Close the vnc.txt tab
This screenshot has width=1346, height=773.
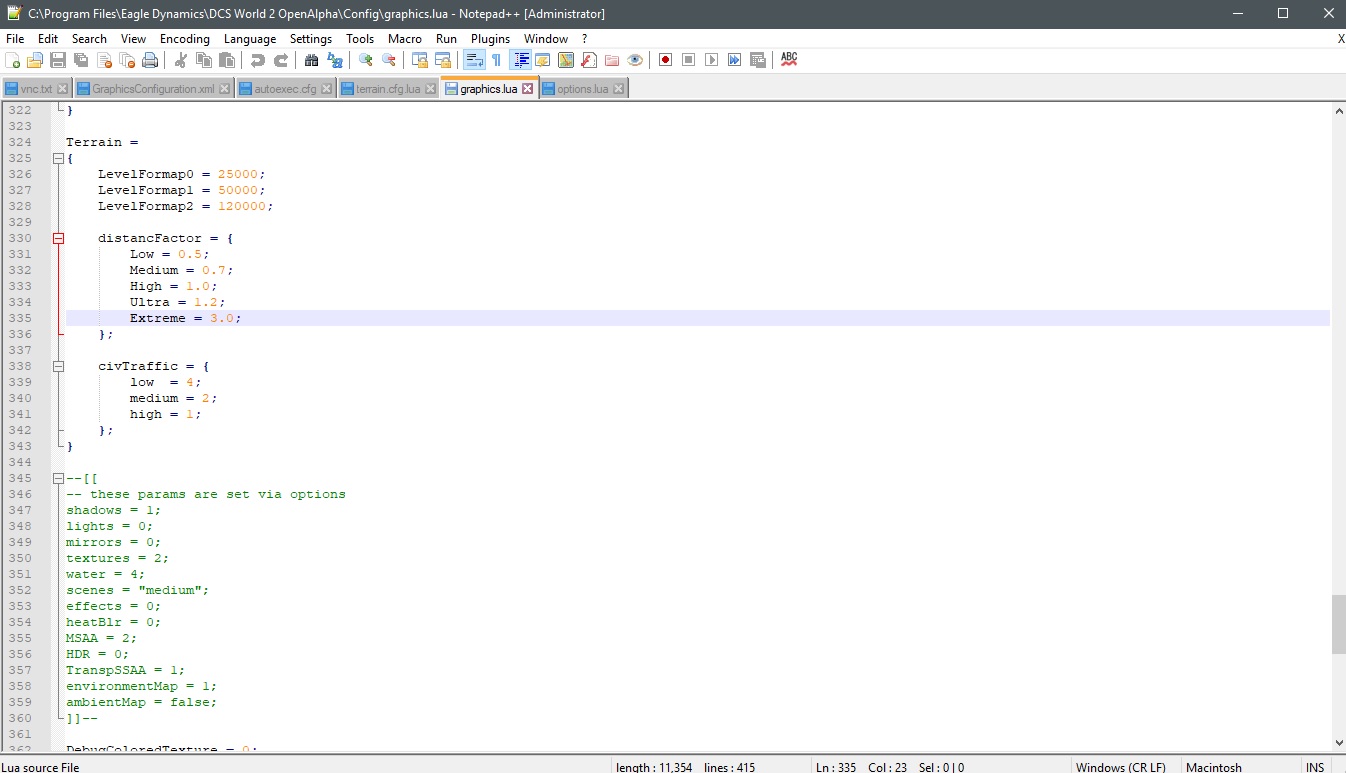[x=62, y=89]
